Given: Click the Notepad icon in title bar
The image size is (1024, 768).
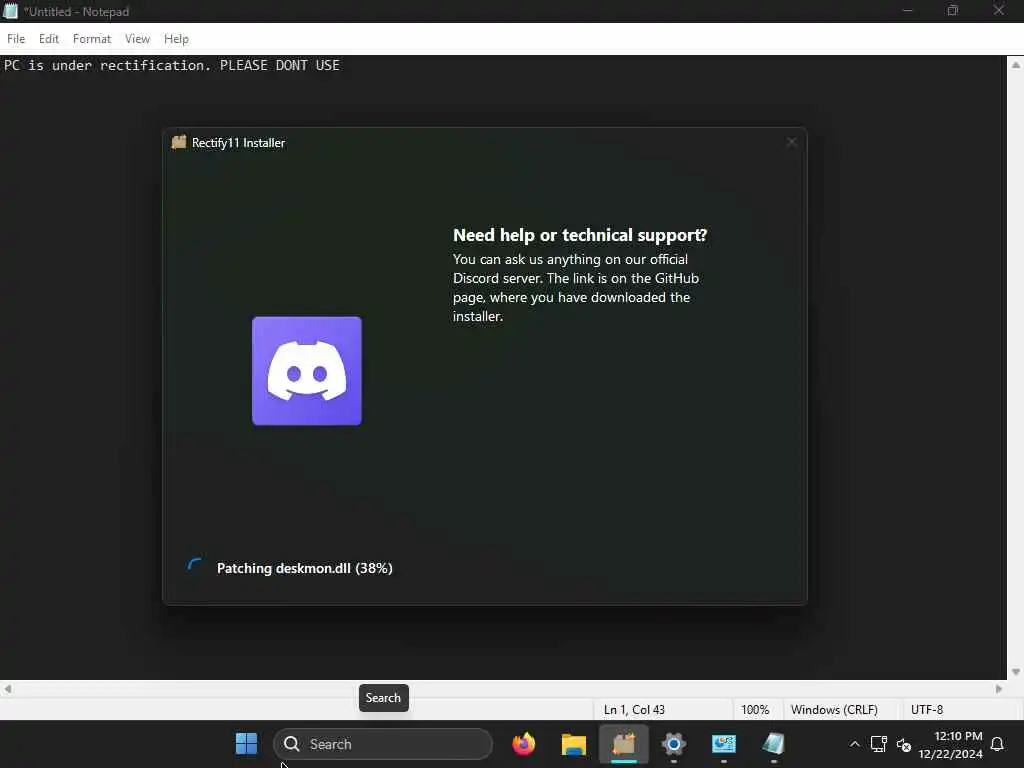Looking at the screenshot, I should (x=10, y=11).
